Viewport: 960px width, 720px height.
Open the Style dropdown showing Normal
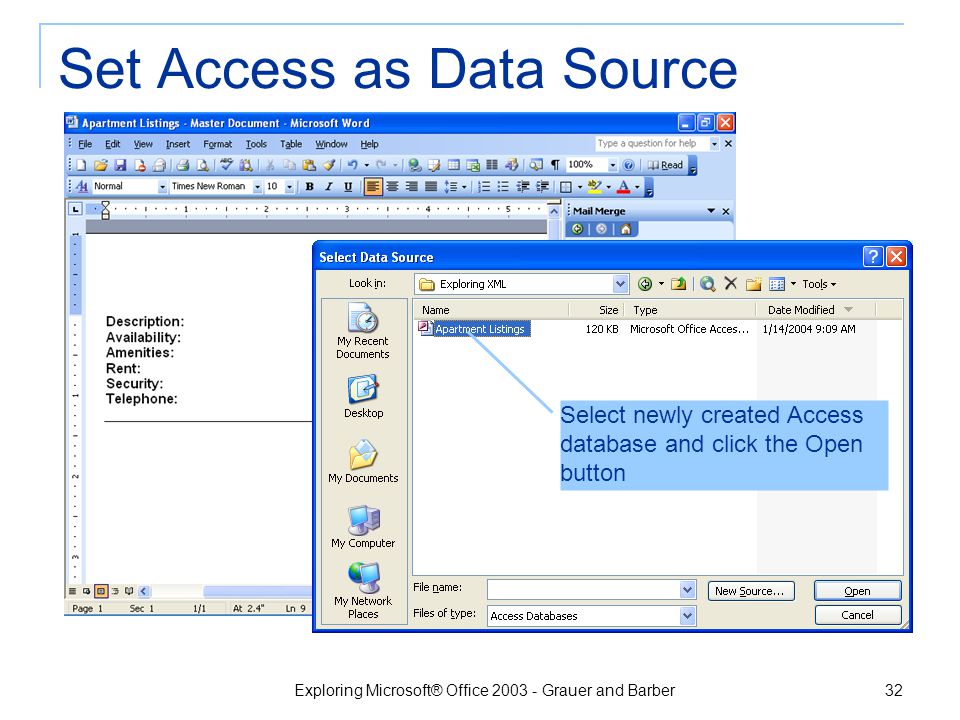point(162,186)
